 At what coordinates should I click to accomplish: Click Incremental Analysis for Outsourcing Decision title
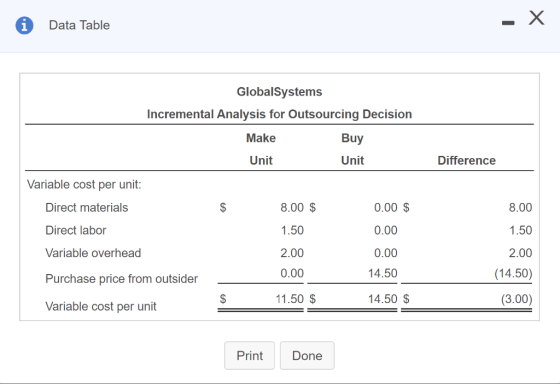pos(279,114)
